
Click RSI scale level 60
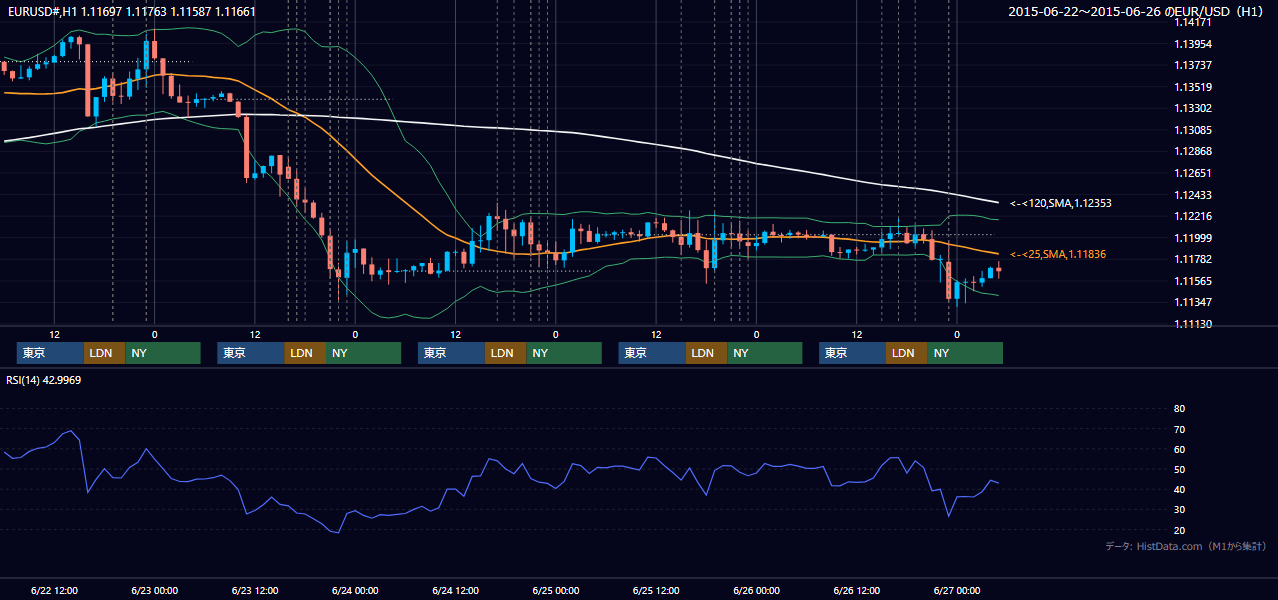(x=1179, y=449)
